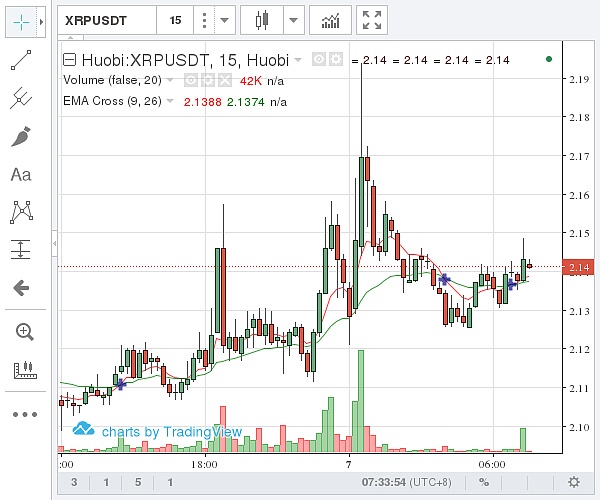Open the indicators button in top toolbar
The width and height of the screenshot is (600, 500).
tap(330, 20)
